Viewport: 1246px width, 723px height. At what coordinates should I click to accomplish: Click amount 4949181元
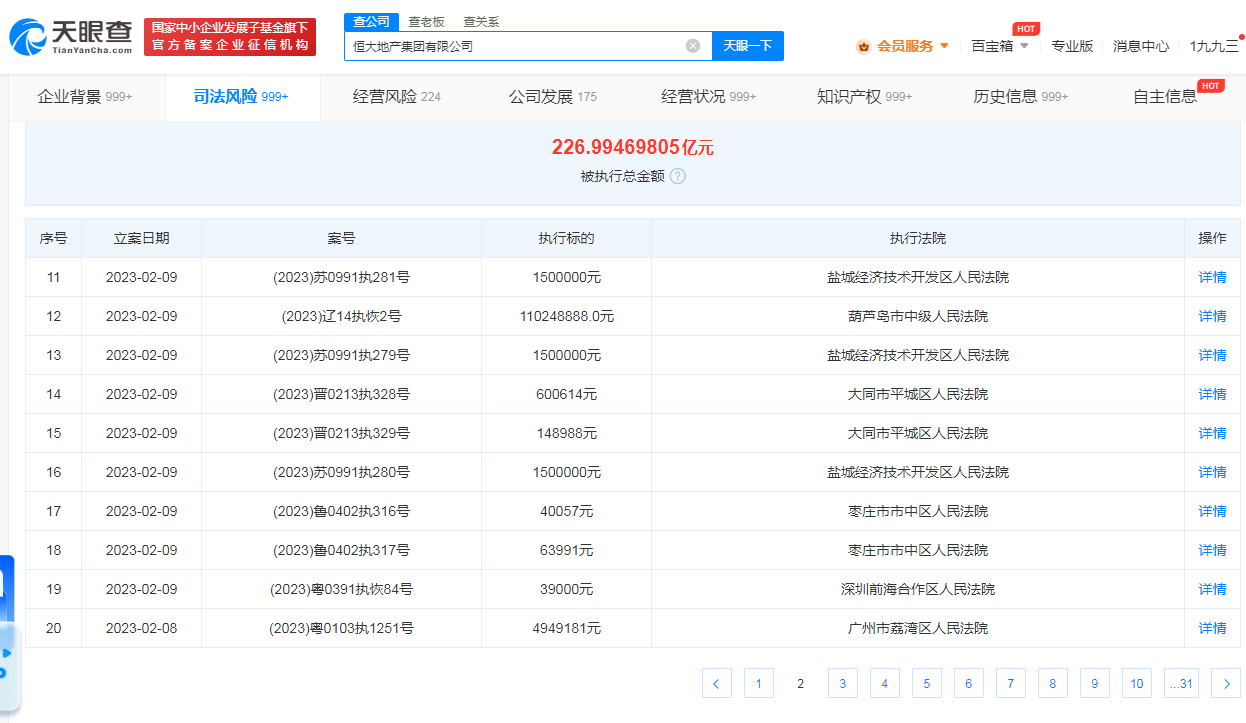point(567,628)
